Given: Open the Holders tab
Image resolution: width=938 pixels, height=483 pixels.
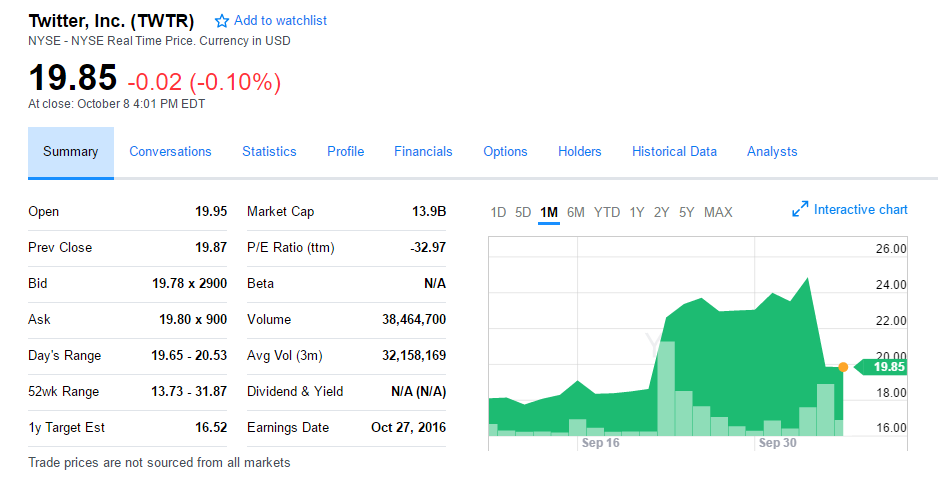Looking at the screenshot, I should (580, 151).
